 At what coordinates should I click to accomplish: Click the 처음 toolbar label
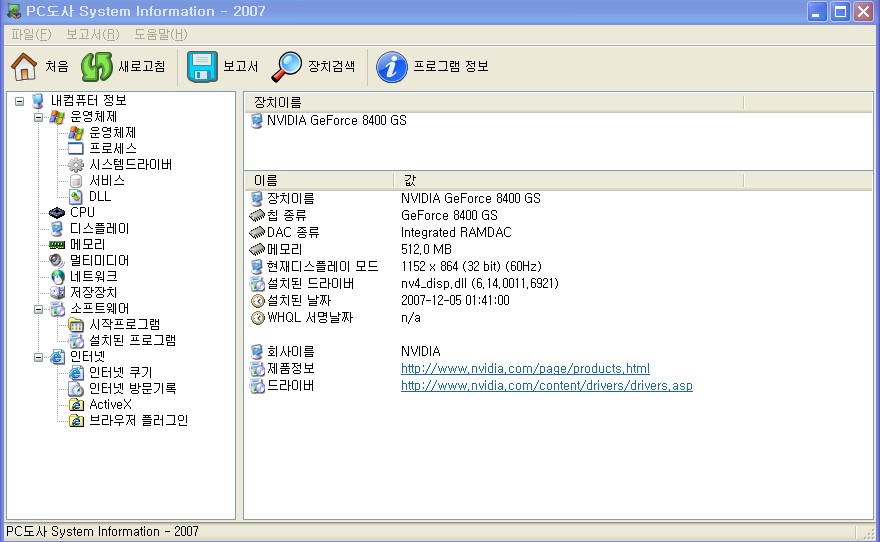click(x=57, y=67)
